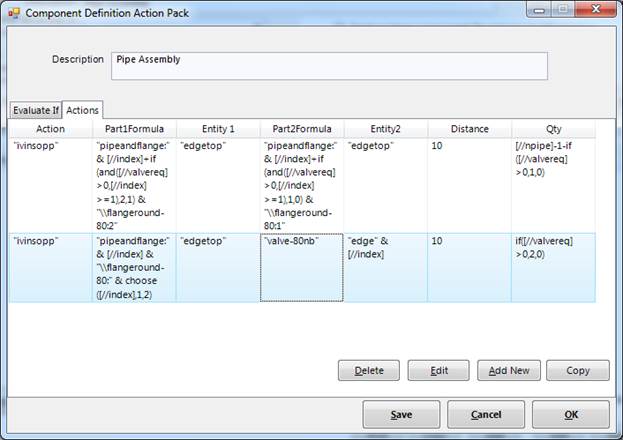Select the Actions tab
623x440 pixels.
83,109
